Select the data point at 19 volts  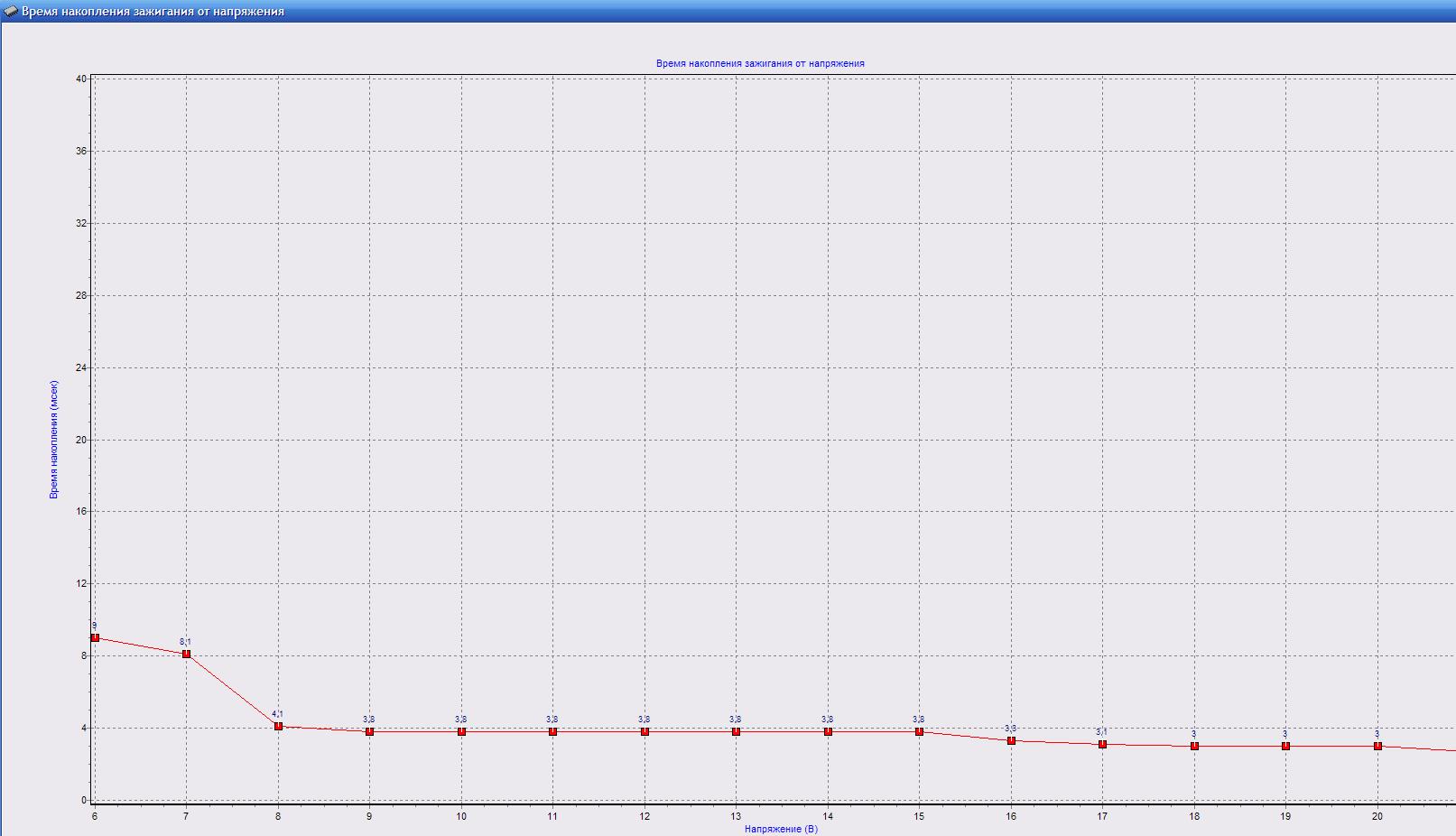1285,746
